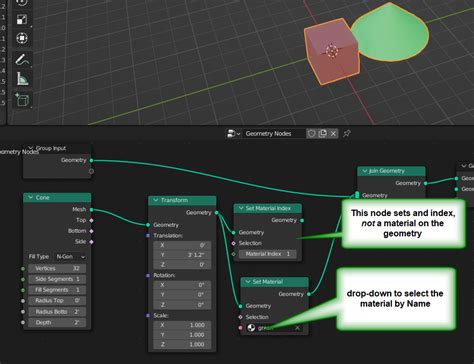Click the node tree browse icon
474x364 pixels.
(233, 134)
